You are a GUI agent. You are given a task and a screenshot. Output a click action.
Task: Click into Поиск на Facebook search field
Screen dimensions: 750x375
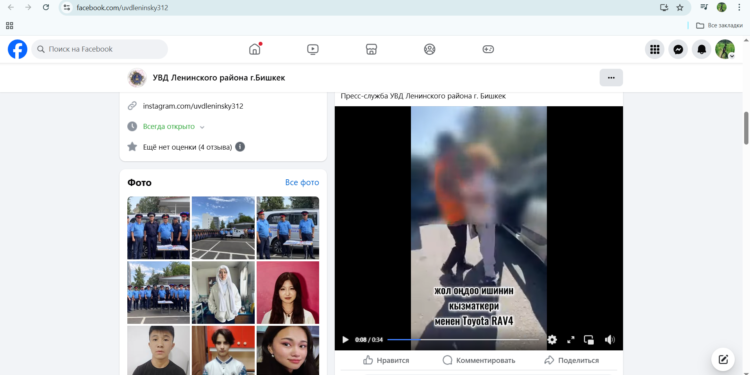tap(100, 49)
